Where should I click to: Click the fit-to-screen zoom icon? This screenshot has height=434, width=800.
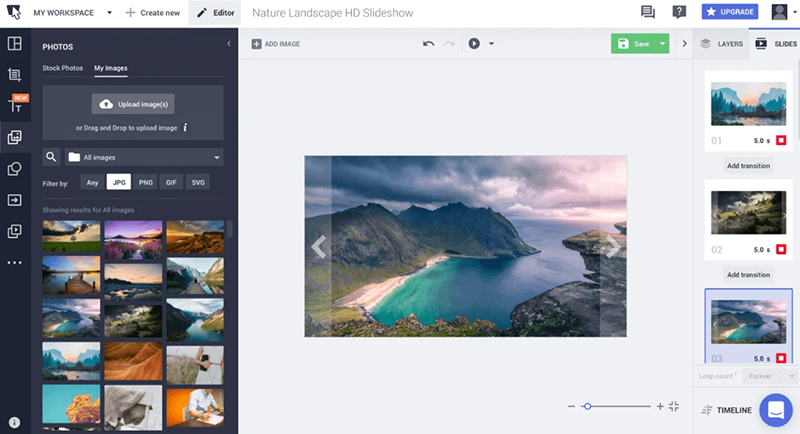(673, 406)
